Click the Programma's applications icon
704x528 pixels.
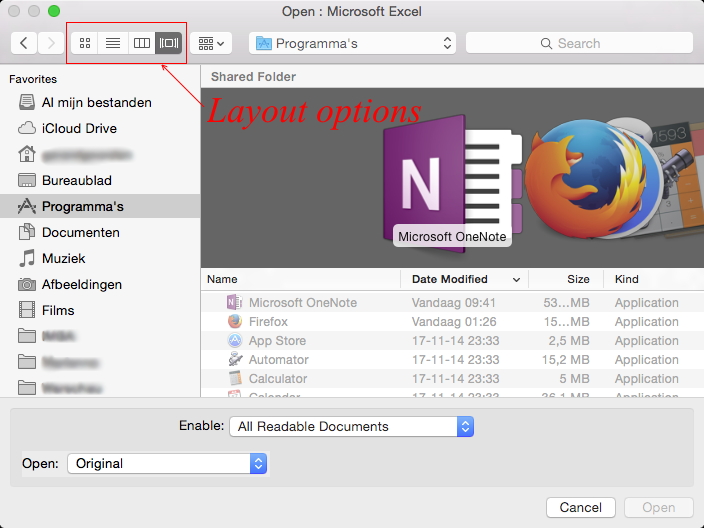[27, 207]
